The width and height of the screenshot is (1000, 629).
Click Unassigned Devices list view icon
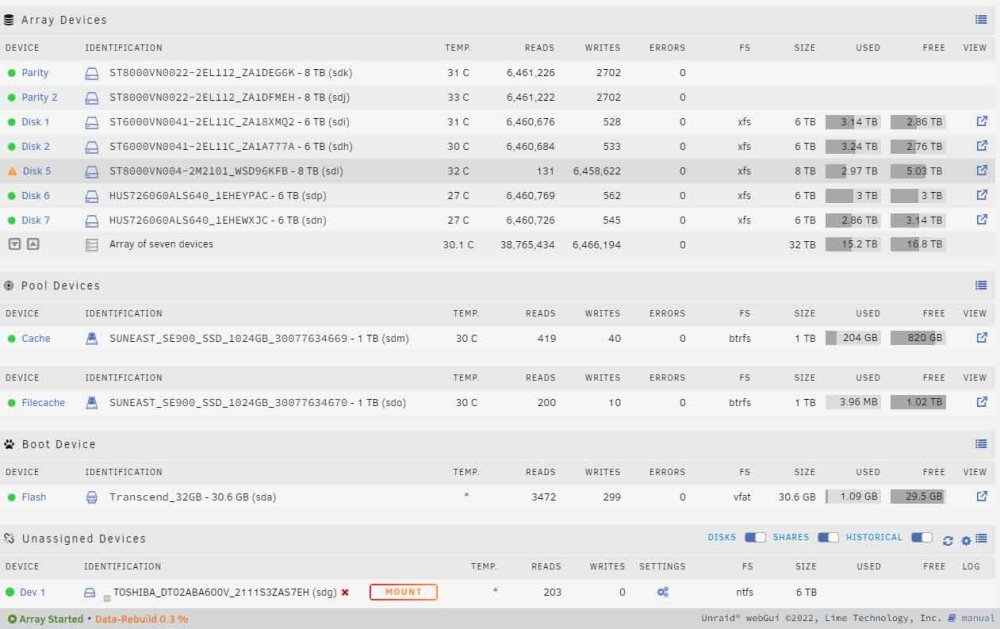tap(981, 538)
